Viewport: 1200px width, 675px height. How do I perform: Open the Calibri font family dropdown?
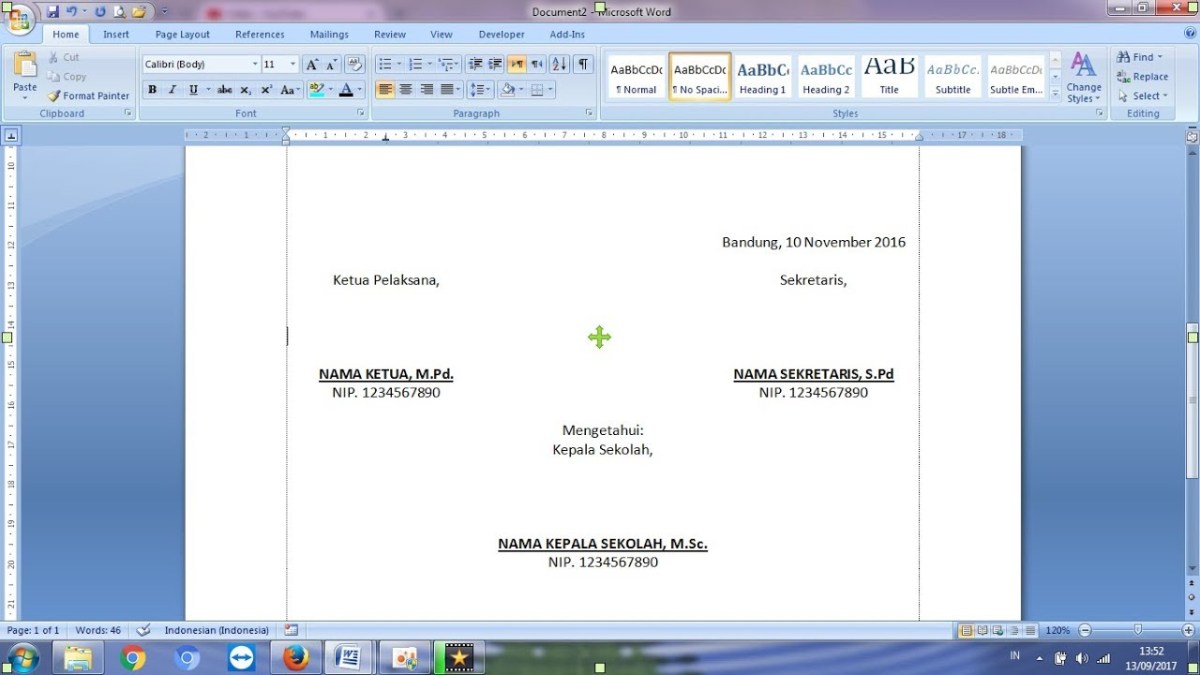point(255,63)
